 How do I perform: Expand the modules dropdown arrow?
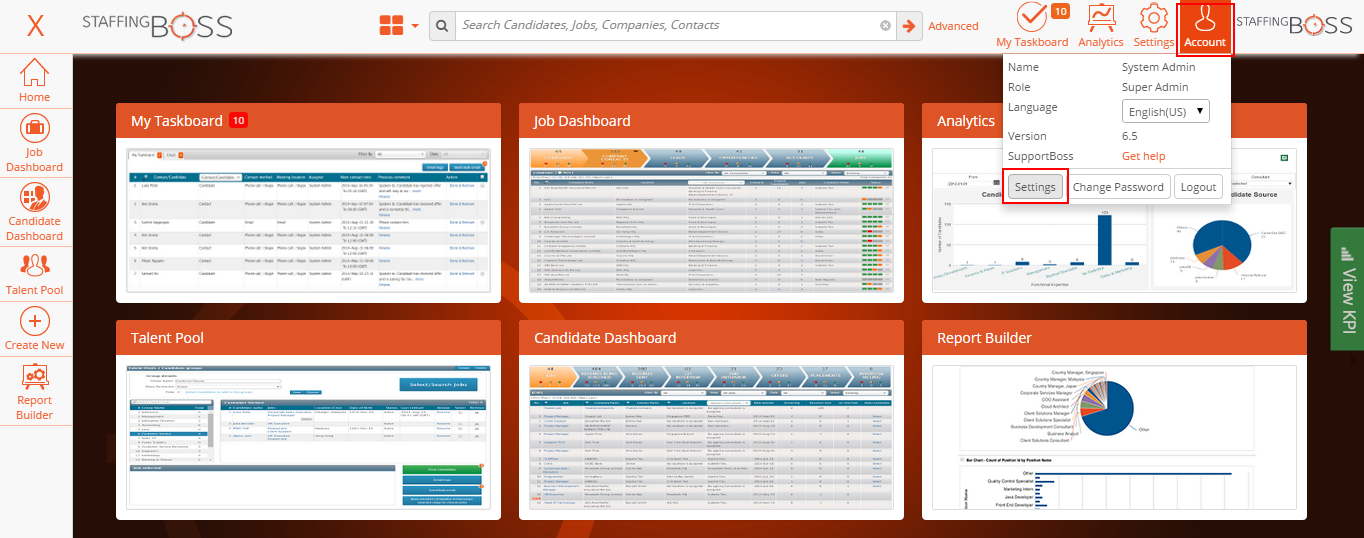tap(415, 26)
